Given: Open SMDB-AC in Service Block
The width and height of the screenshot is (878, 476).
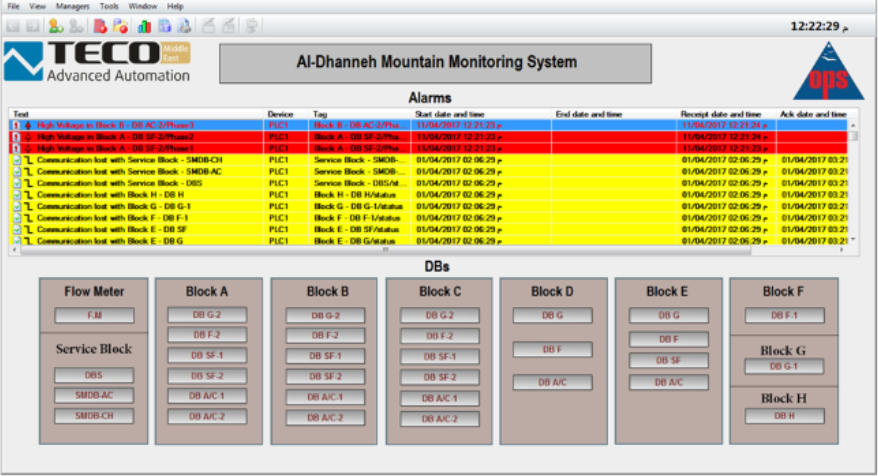Looking at the screenshot, I should click(94, 395).
